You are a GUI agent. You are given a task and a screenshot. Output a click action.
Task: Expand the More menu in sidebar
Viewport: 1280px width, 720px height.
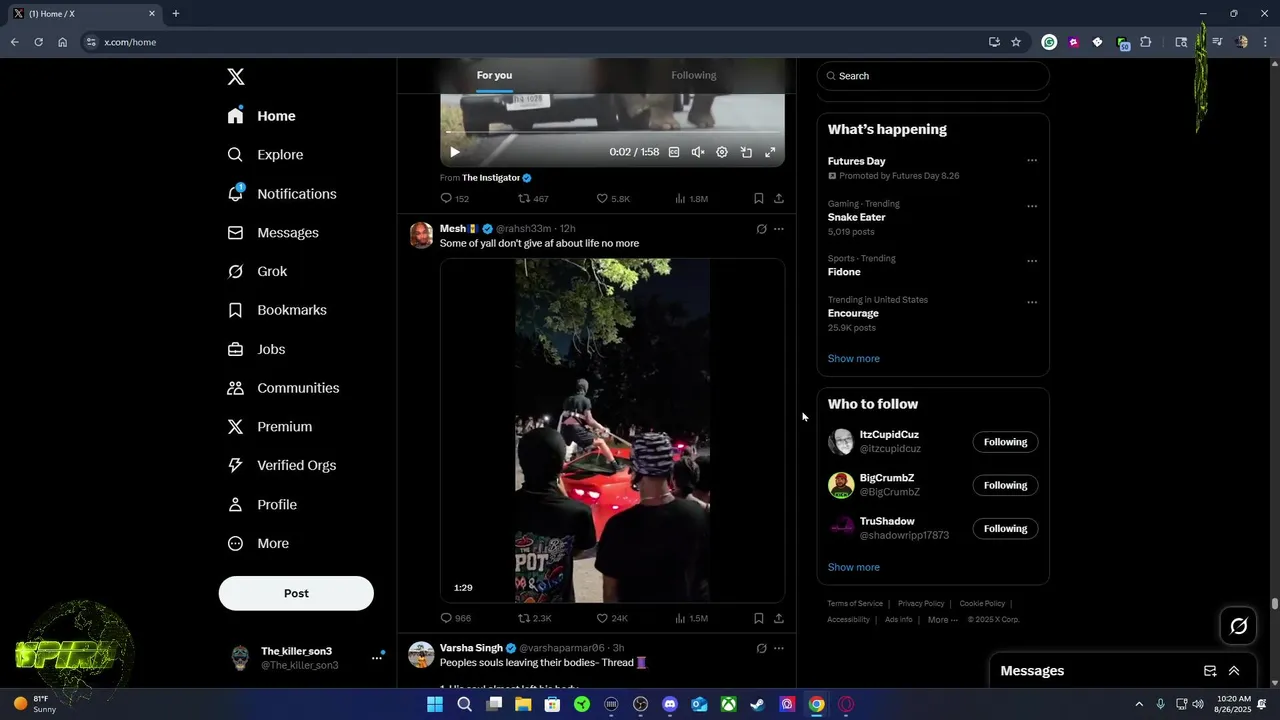click(x=259, y=544)
